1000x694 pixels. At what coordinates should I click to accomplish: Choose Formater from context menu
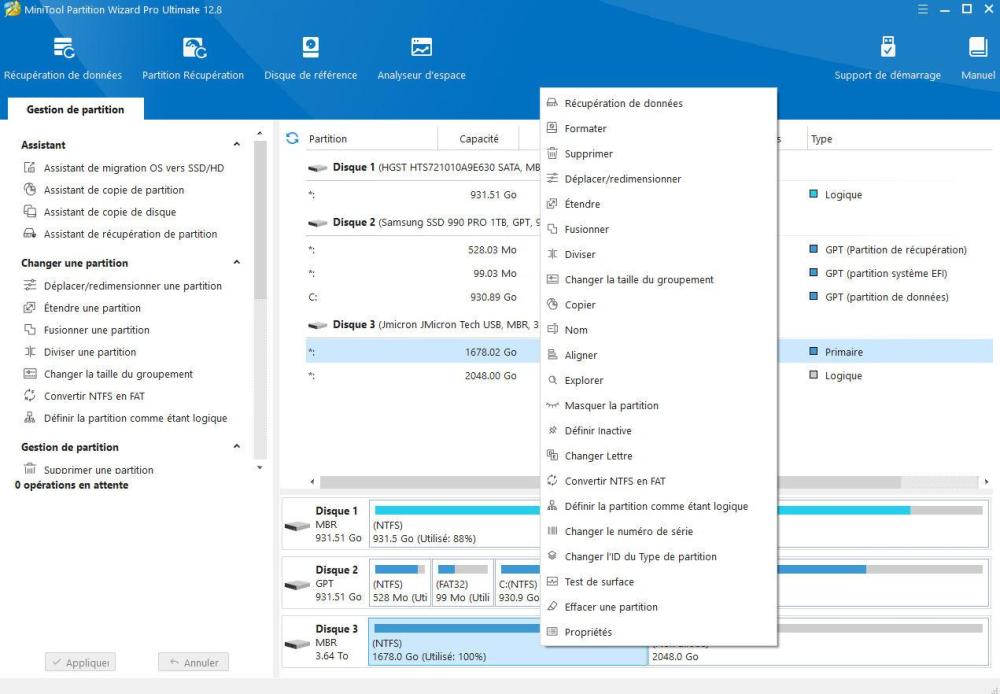click(x=585, y=129)
